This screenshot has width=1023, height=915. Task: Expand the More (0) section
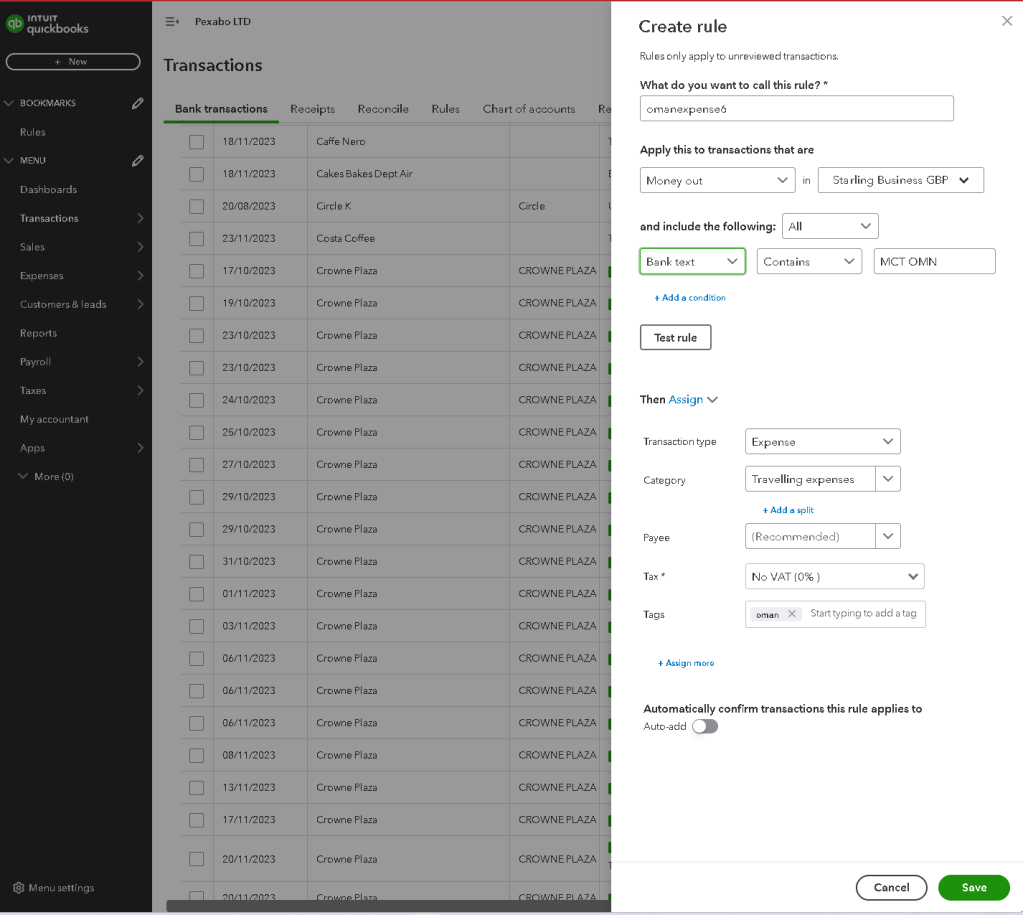[23, 476]
